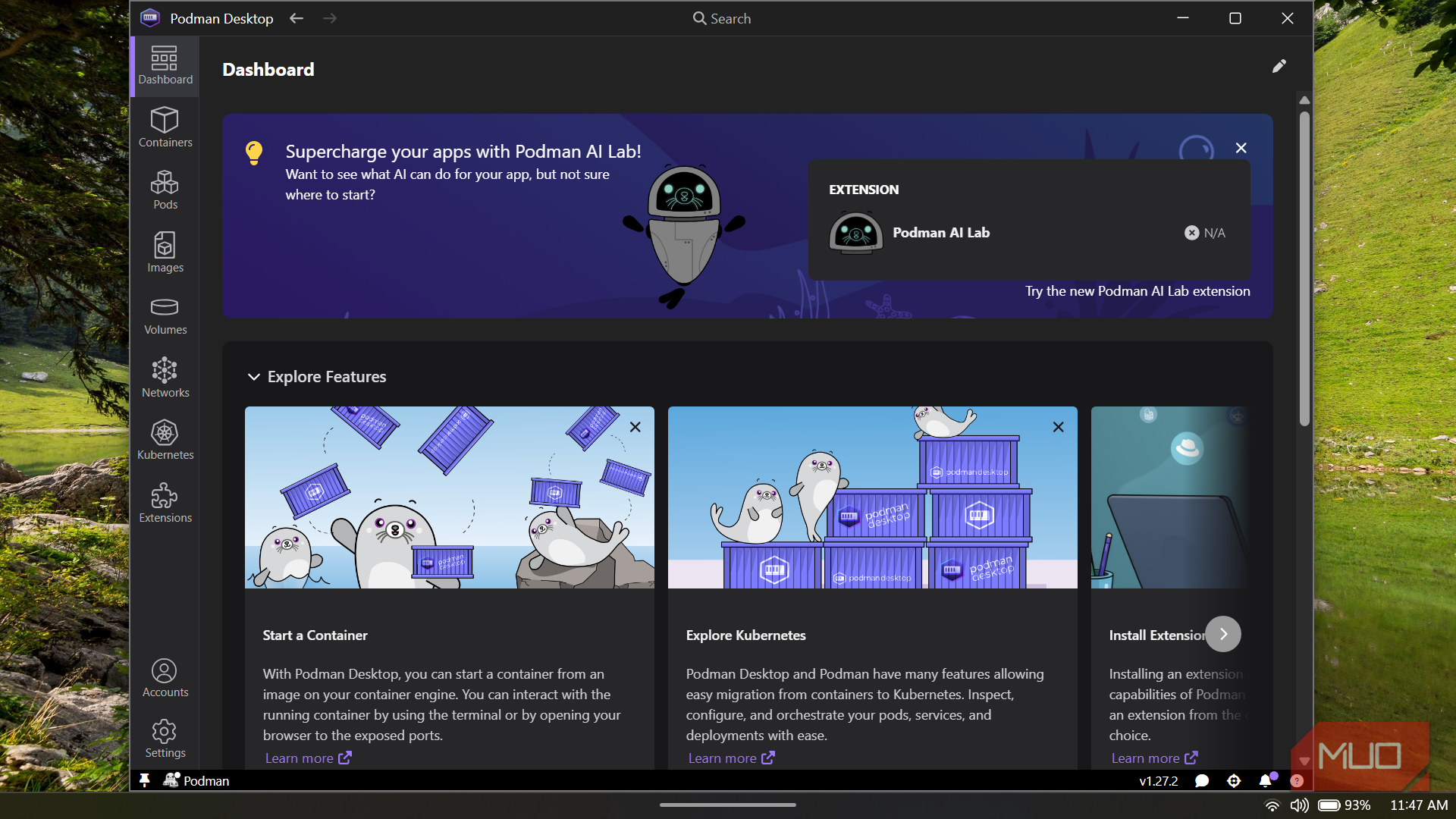Image resolution: width=1456 pixels, height=819 pixels.
Task: Navigate back with the left arrow
Action: point(297,18)
